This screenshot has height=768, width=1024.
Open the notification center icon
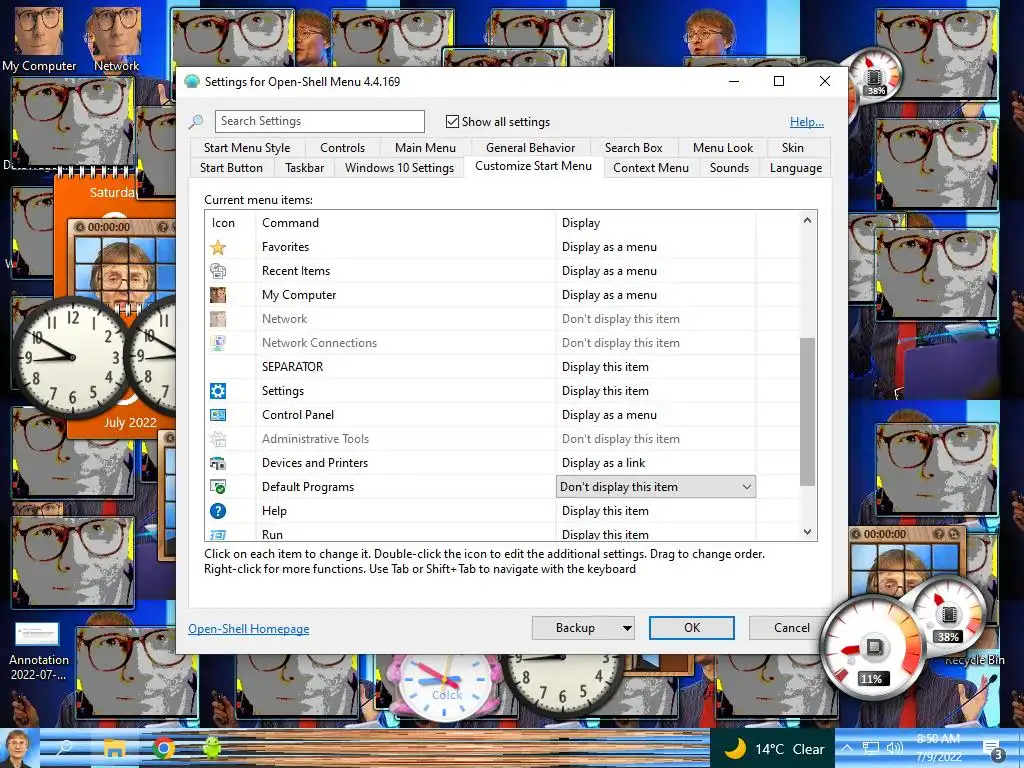click(993, 750)
